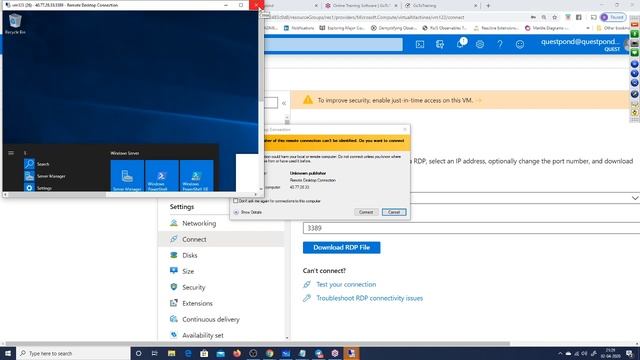Viewport: 640px width, 360px height.
Task: Open Directory and subscription filter icon
Action: (440, 44)
